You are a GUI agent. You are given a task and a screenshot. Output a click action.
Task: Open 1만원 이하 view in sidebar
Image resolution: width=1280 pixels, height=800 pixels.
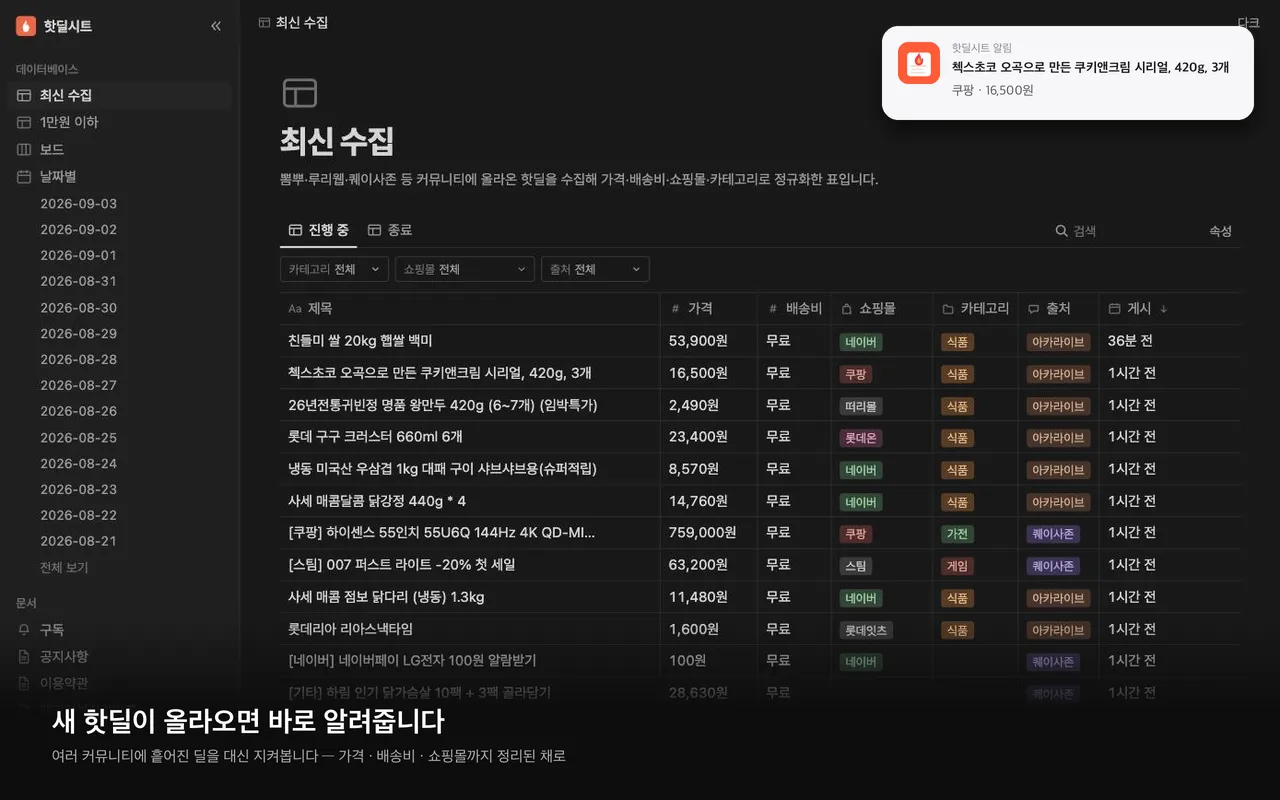point(120,122)
